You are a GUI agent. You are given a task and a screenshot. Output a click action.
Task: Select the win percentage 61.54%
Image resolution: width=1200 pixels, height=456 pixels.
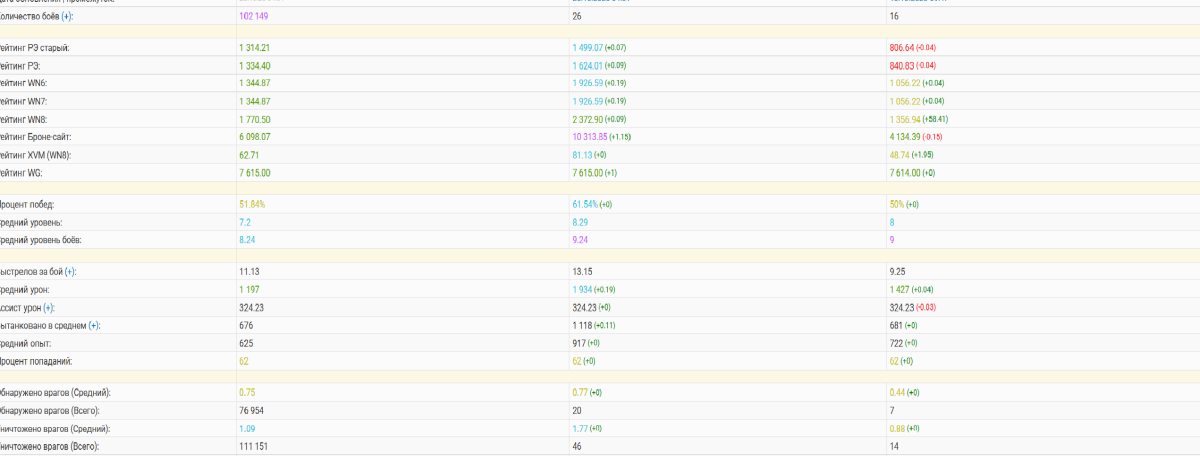(x=585, y=204)
